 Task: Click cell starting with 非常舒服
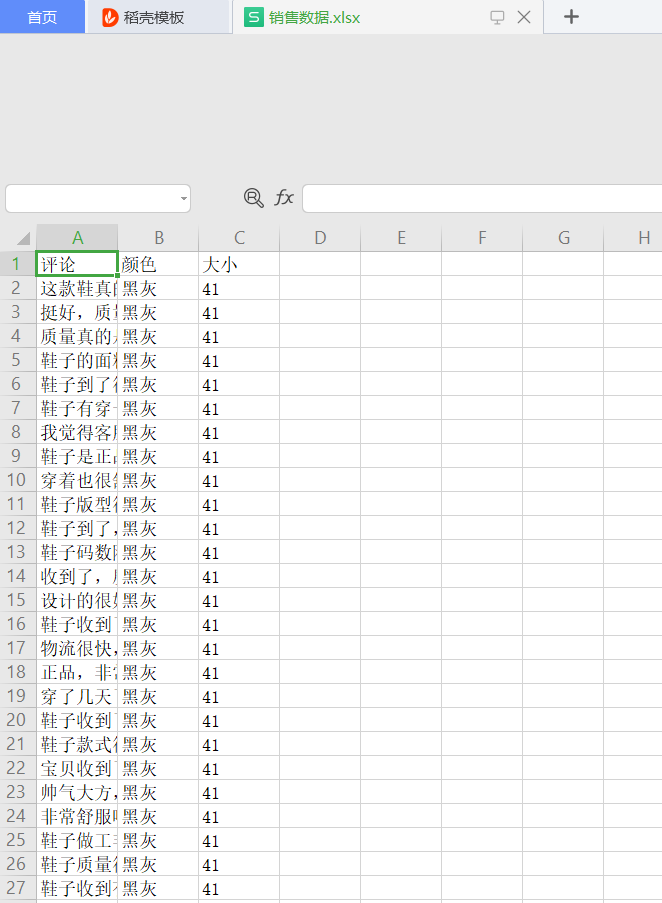[x=77, y=816]
